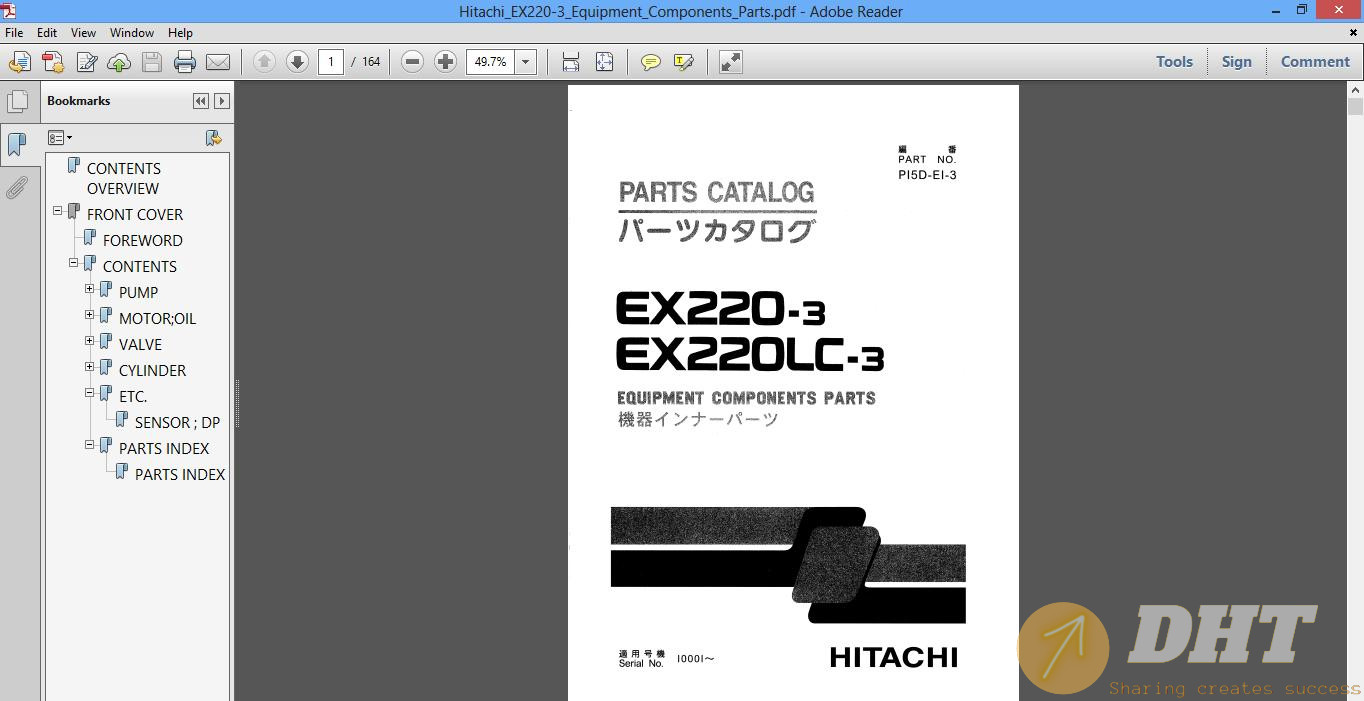The image size is (1364, 701).
Task: Collapse the ETC. bookmark
Action: tap(90, 393)
